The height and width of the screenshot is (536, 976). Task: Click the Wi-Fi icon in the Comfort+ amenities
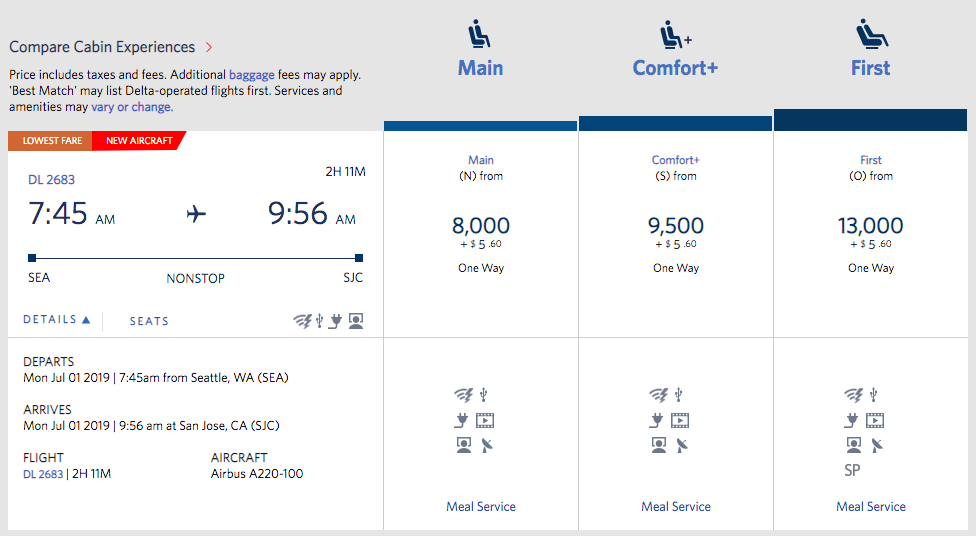[660, 394]
